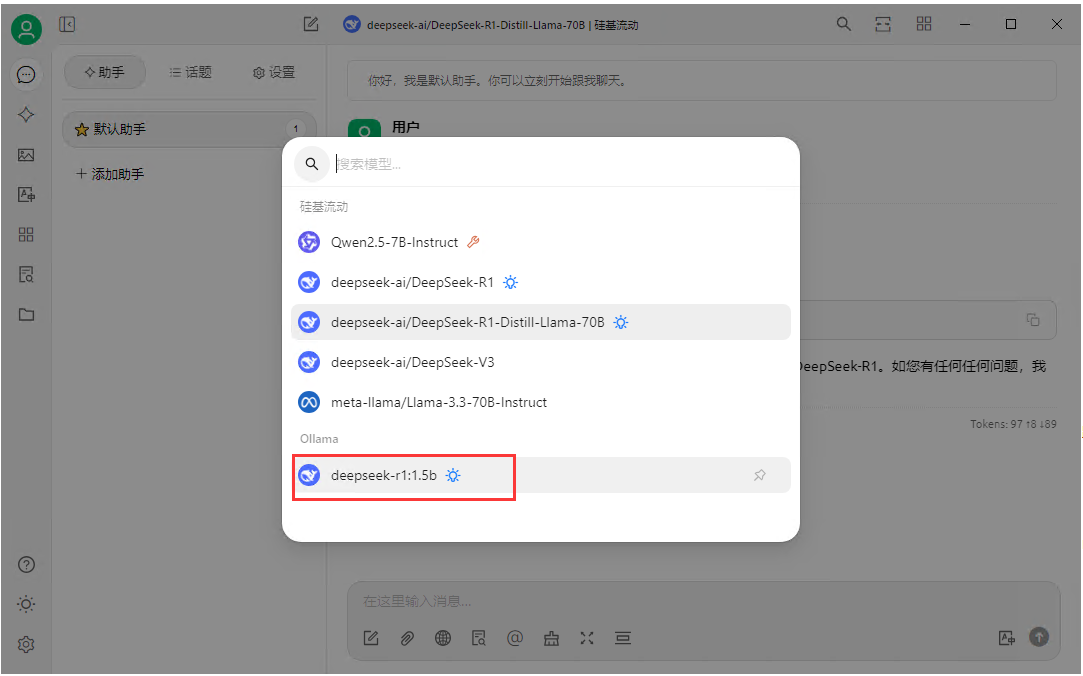The image size is (1083, 676).
Task: Click new topic icon in input toolbar
Action: 371,638
